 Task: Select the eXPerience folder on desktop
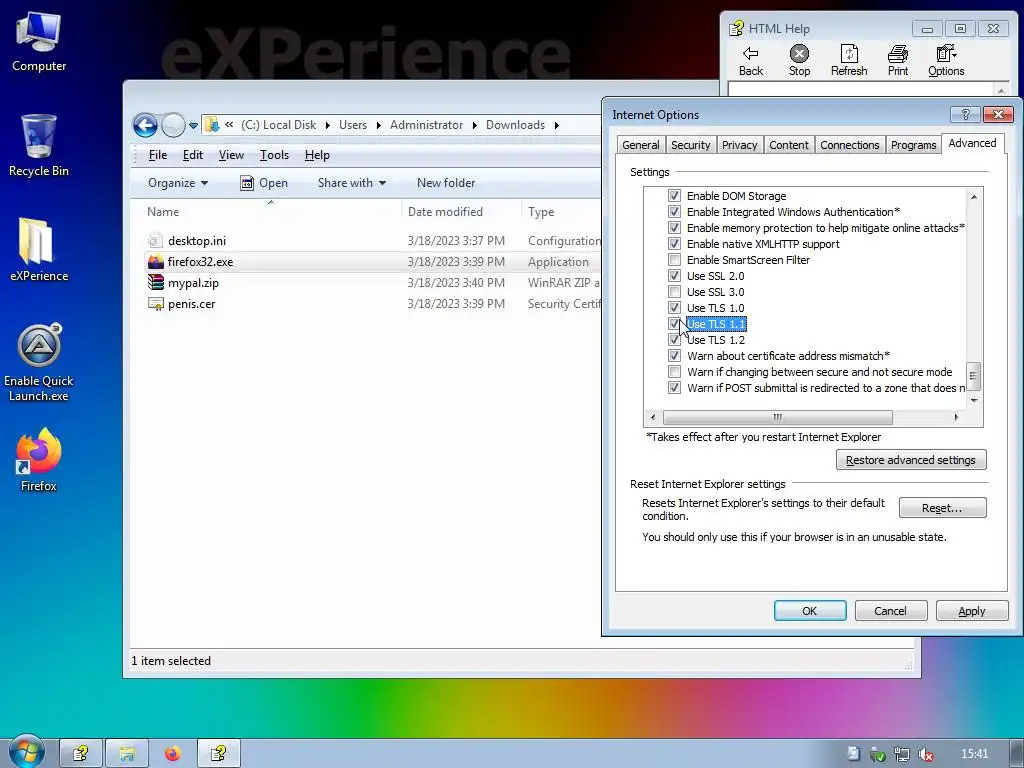(x=39, y=249)
